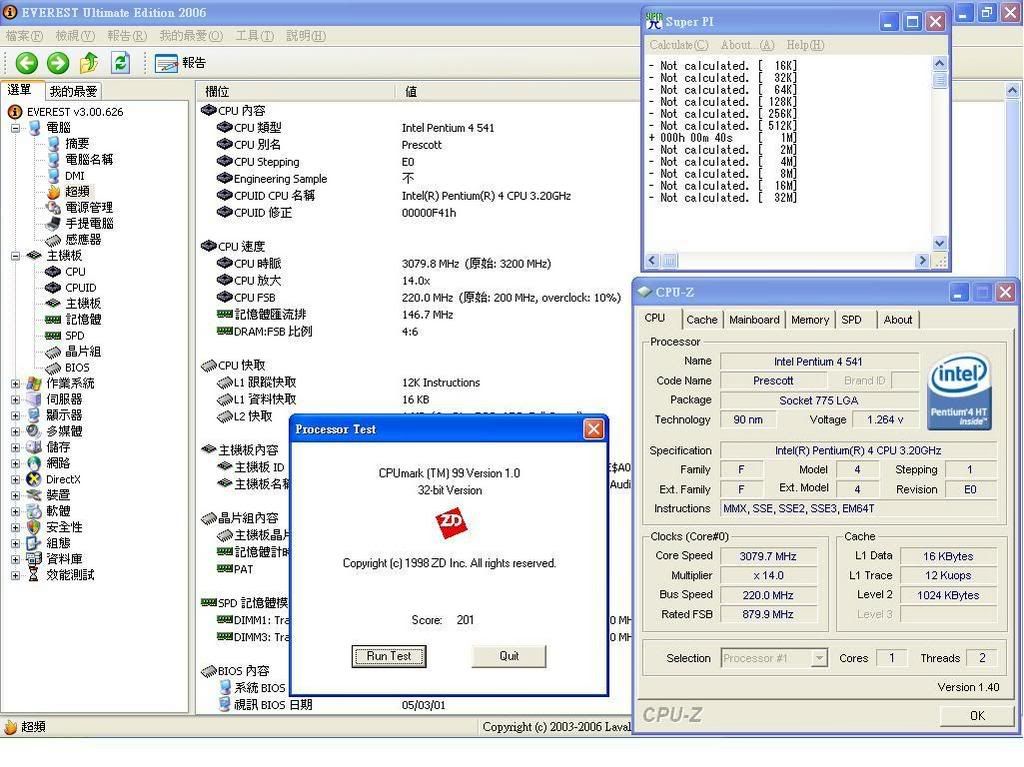The height and width of the screenshot is (767, 1024).
Task: Open the Help menu in Super PI
Action: 805,45
